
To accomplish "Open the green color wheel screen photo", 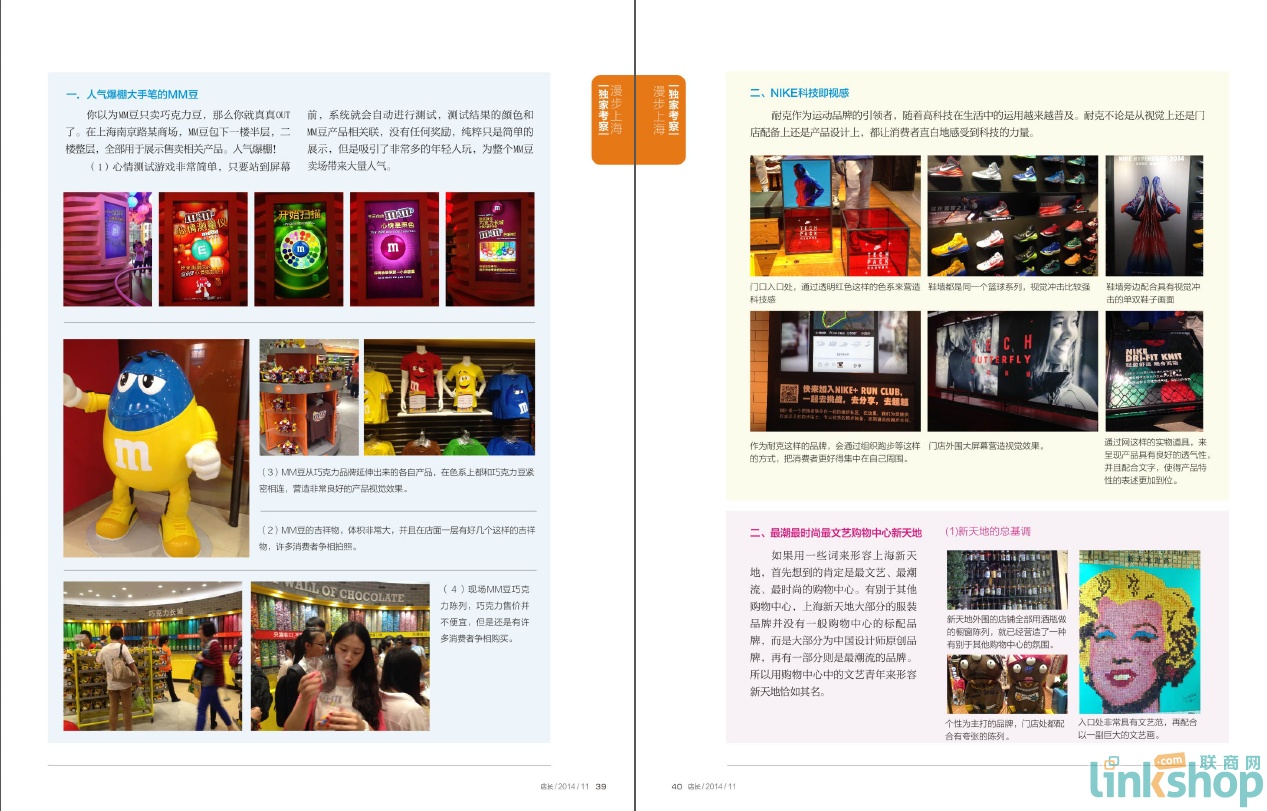I will [298, 249].
